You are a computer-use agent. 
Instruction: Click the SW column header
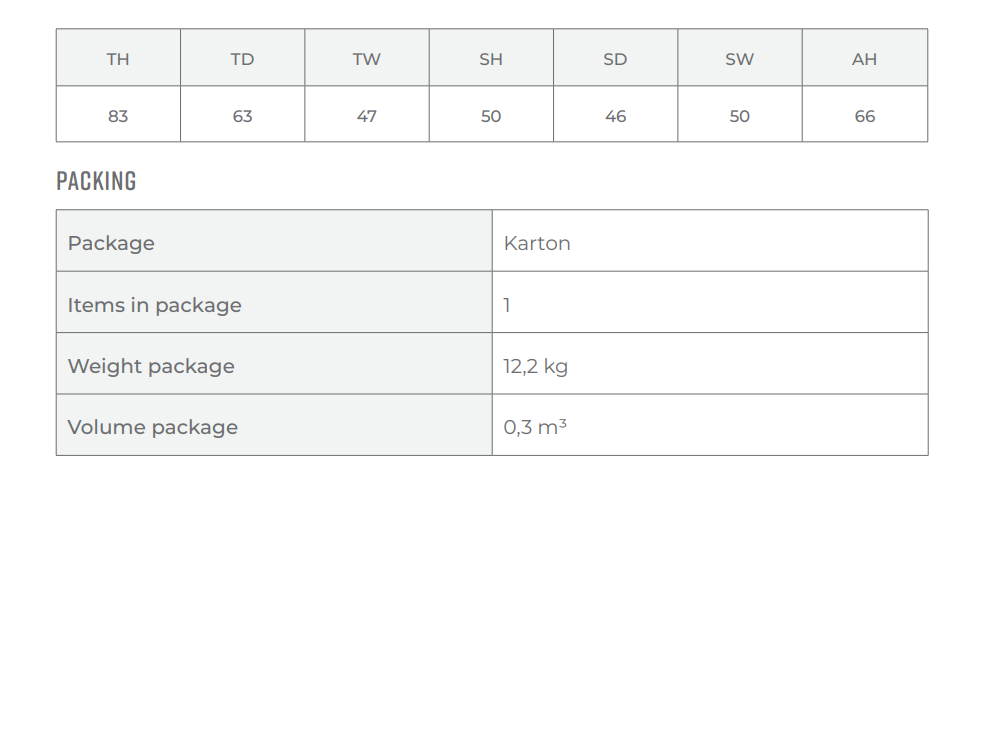click(740, 58)
